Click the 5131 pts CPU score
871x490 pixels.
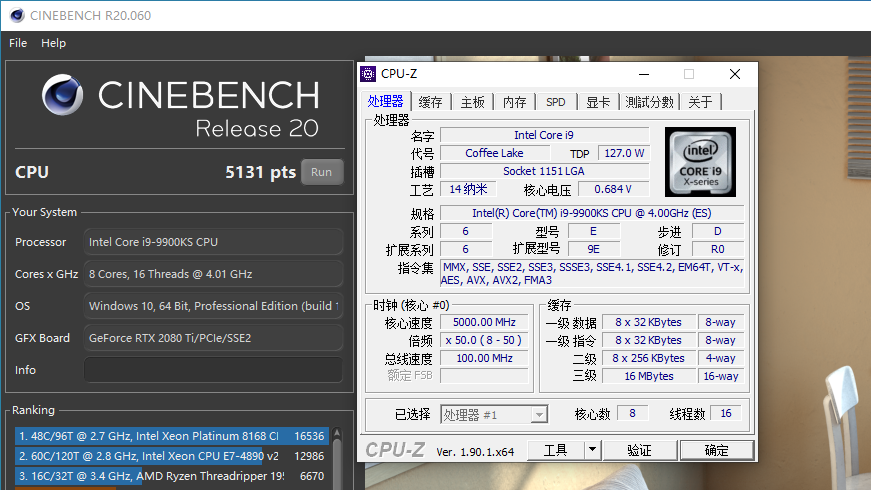point(260,172)
